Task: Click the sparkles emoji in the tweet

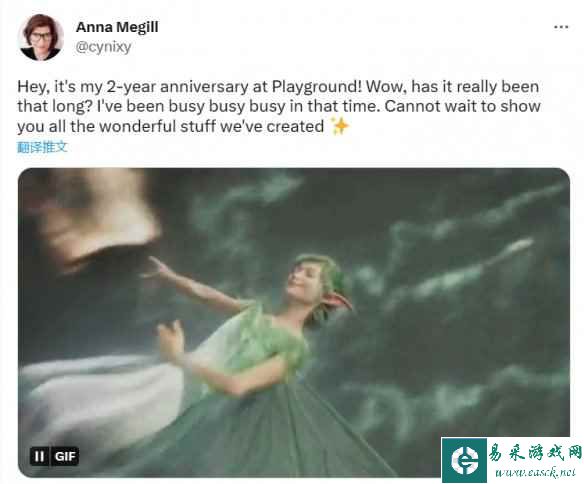Action: [x=340, y=126]
